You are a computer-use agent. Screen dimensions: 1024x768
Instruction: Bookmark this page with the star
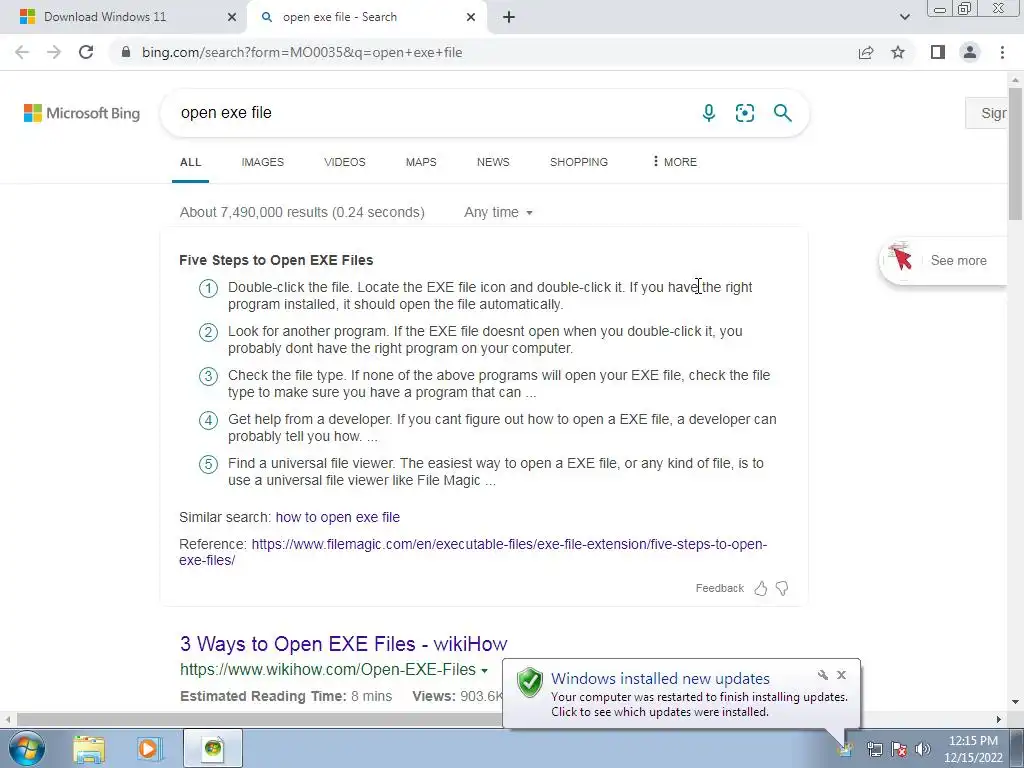click(898, 52)
